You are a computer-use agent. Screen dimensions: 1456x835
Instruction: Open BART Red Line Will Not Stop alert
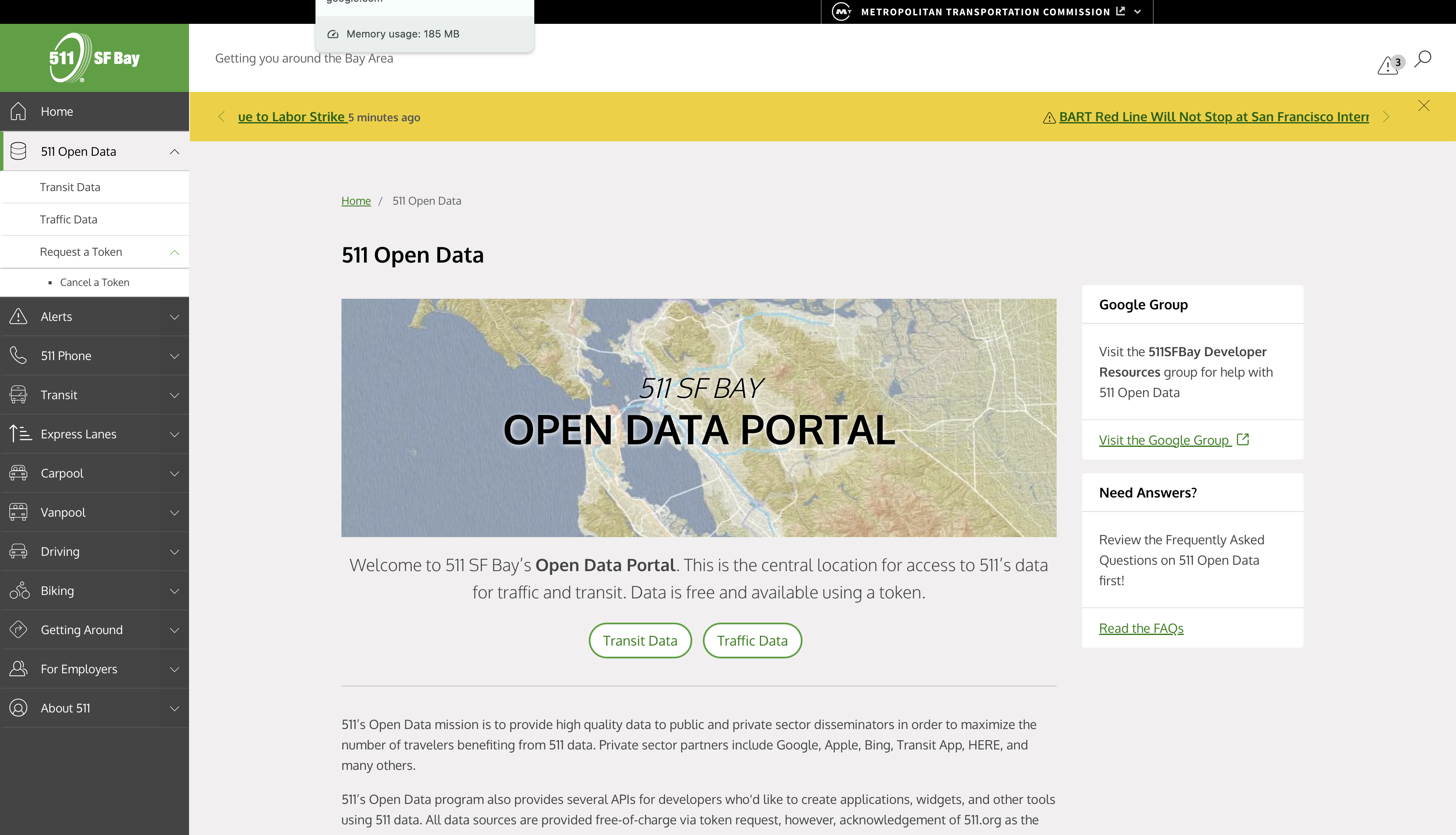(1213, 117)
